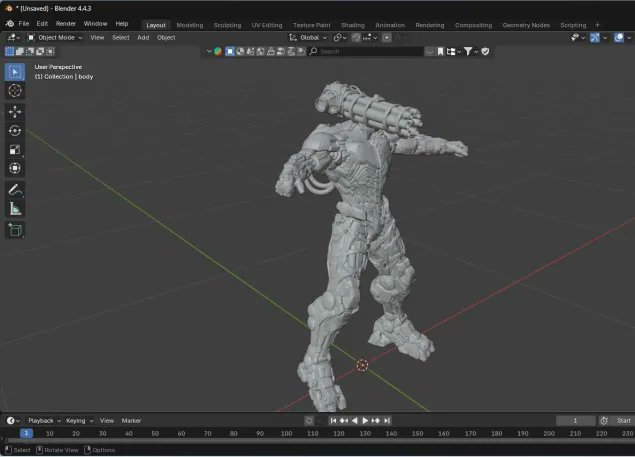Open the viewport View menu
The image size is (635, 457).
click(97, 38)
